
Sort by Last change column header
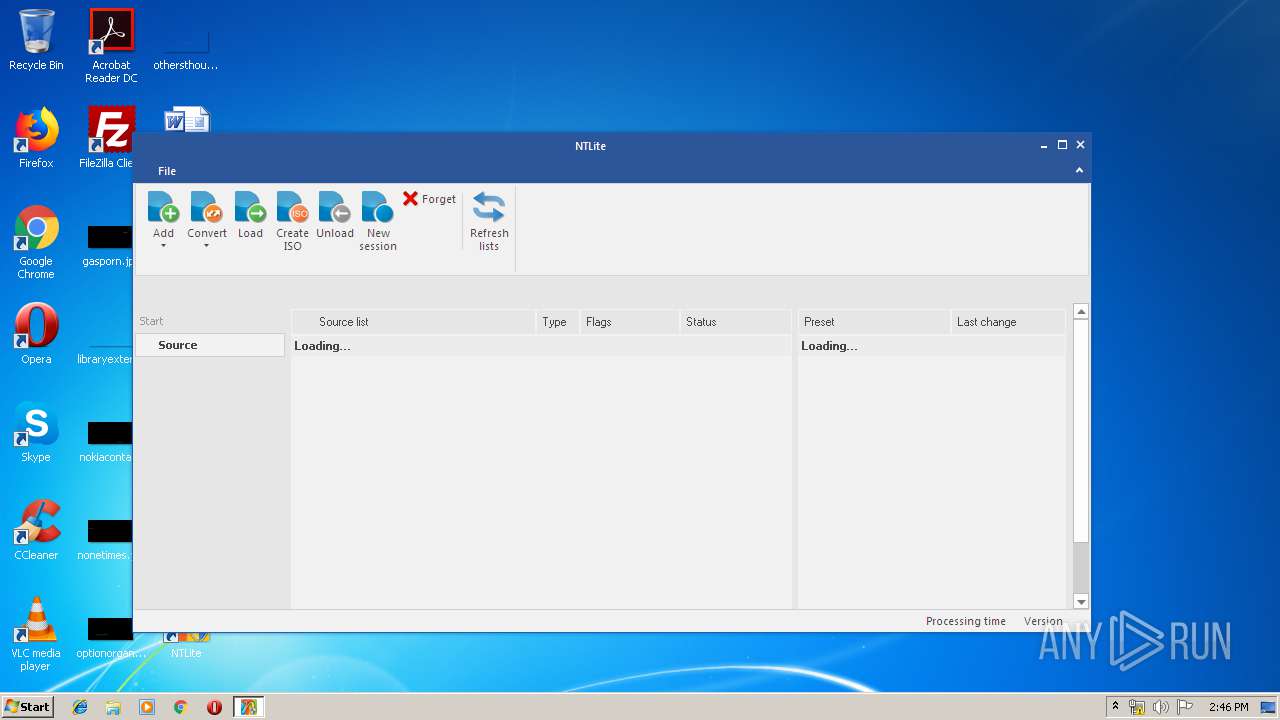(1008, 322)
